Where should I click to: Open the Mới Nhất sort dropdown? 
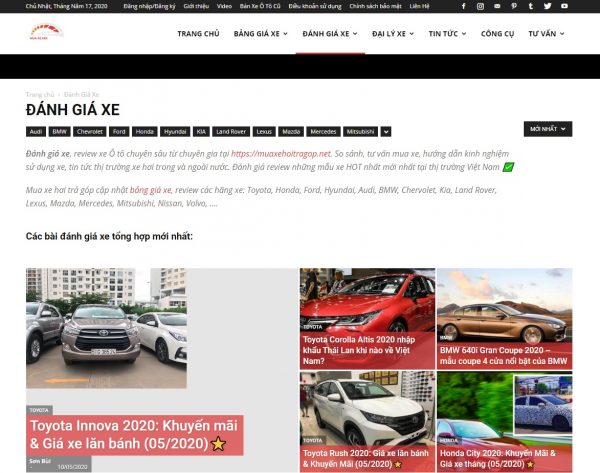tap(548, 129)
